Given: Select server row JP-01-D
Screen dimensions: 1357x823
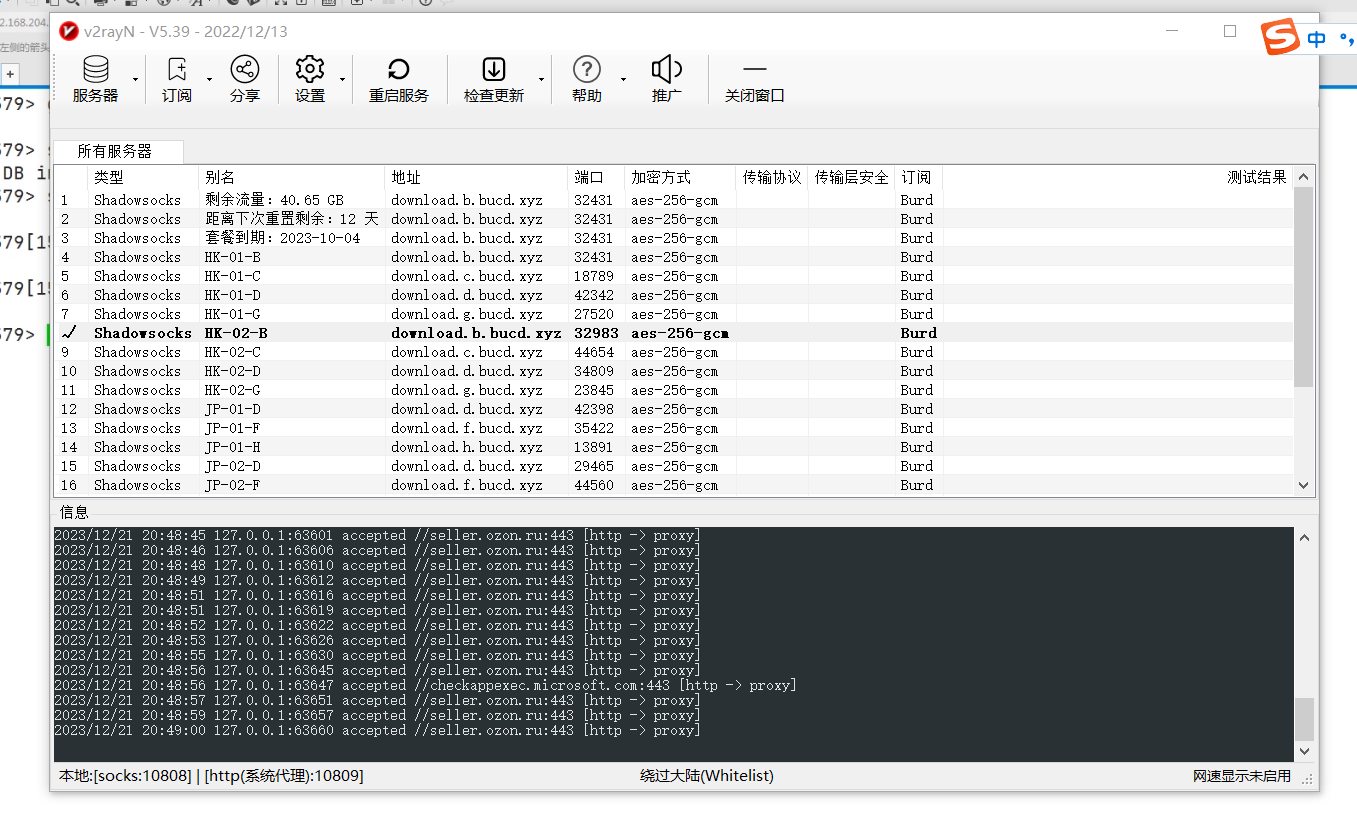Looking at the screenshot, I should click(673, 409).
